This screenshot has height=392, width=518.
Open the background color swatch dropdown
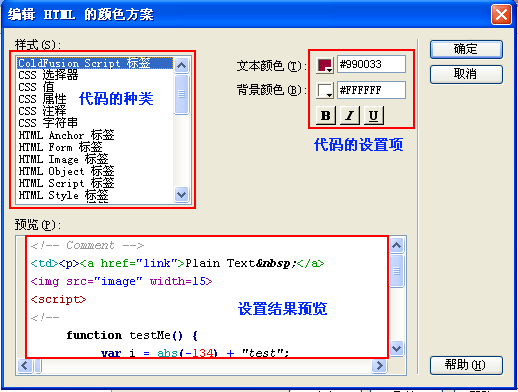325,90
